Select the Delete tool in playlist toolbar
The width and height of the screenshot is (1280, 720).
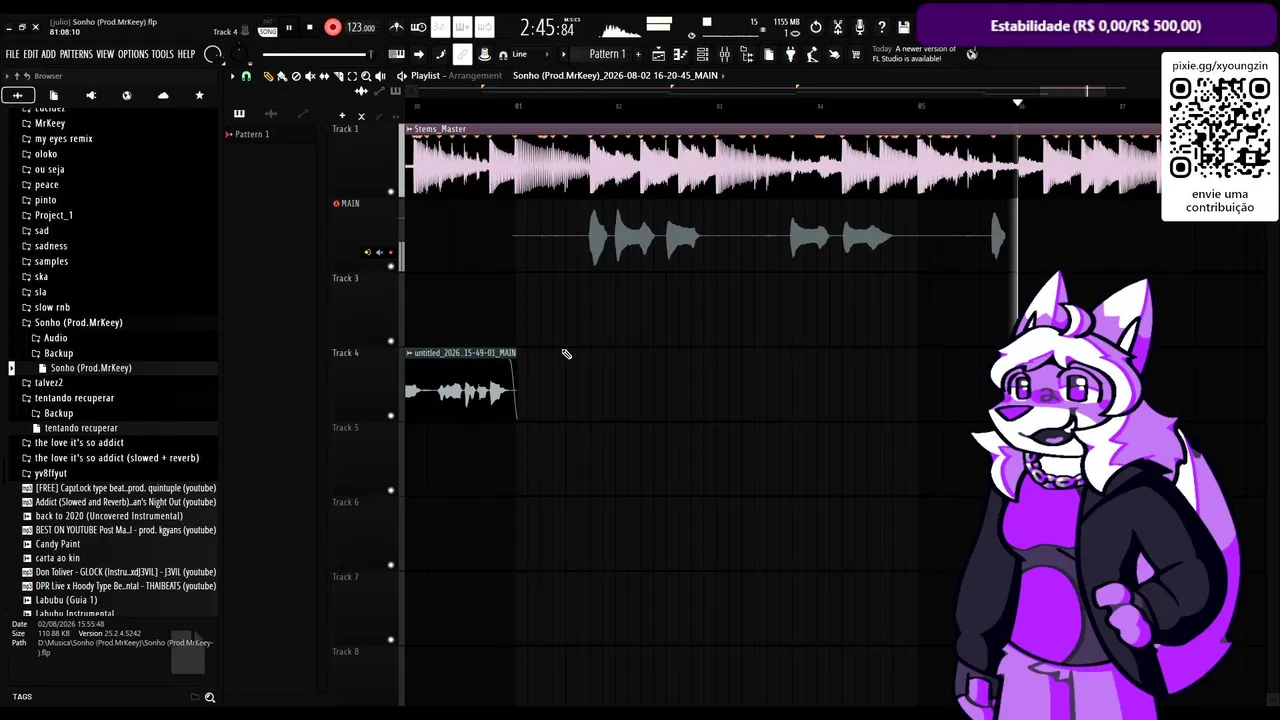[296, 76]
